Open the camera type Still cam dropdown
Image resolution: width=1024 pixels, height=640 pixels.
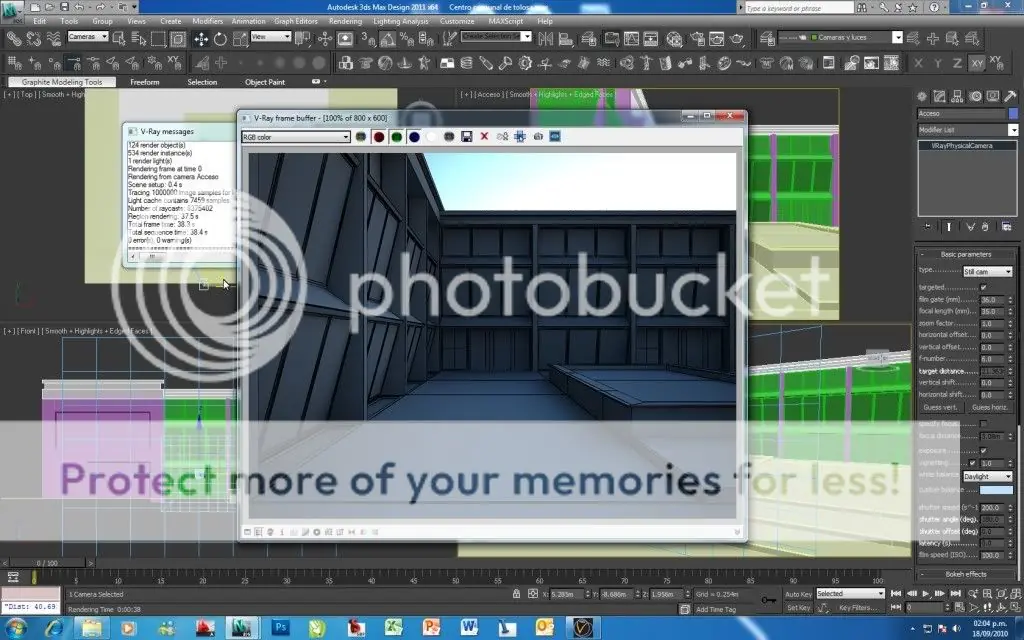pyautogui.click(x=987, y=271)
